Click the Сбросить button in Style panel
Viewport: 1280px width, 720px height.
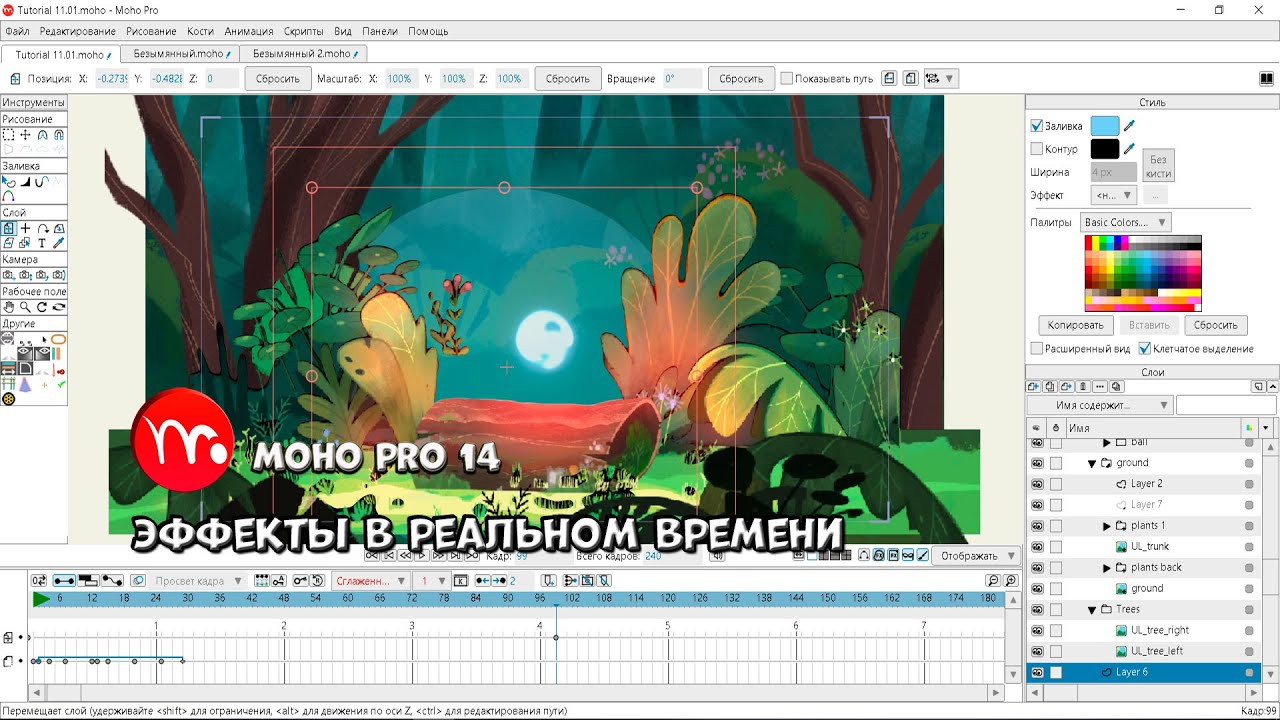click(1216, 325)
